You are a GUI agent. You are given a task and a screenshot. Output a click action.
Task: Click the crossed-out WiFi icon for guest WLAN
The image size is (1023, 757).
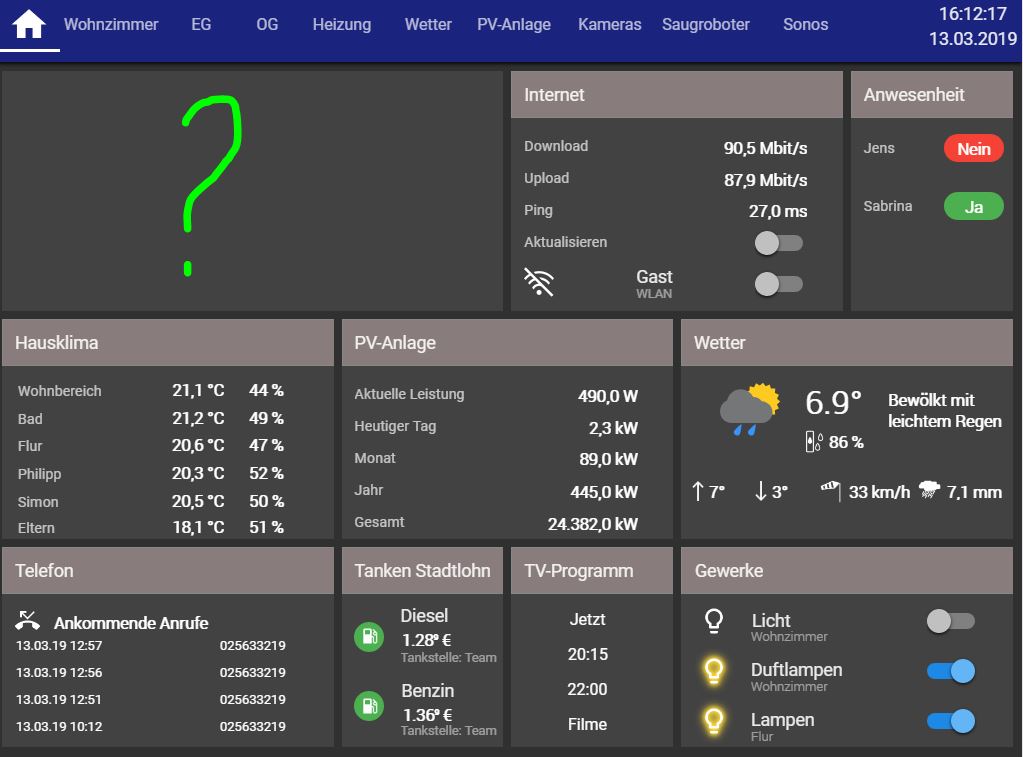click(539, 282)
